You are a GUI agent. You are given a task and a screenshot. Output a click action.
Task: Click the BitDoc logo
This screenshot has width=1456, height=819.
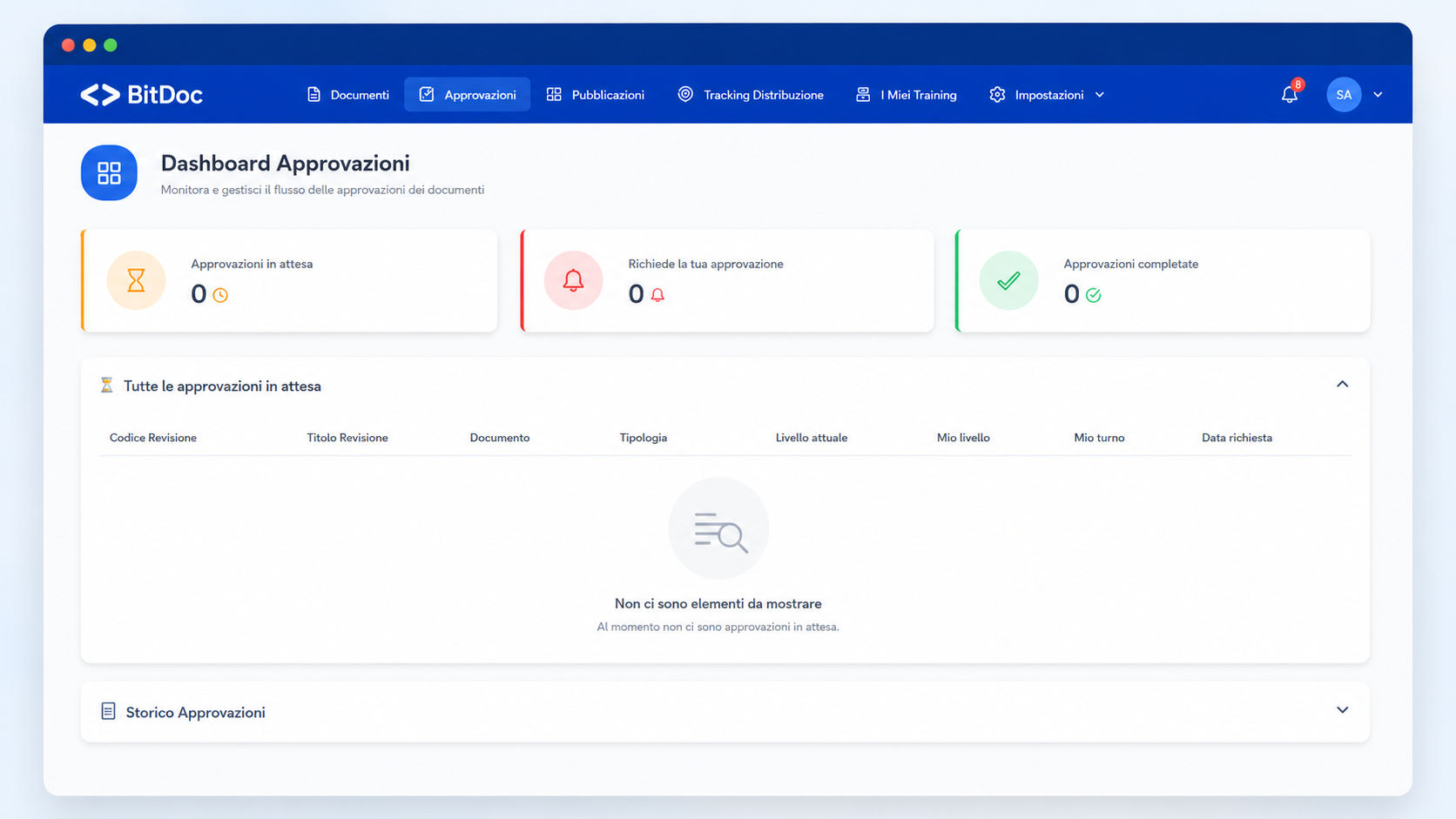pos(141,94)
